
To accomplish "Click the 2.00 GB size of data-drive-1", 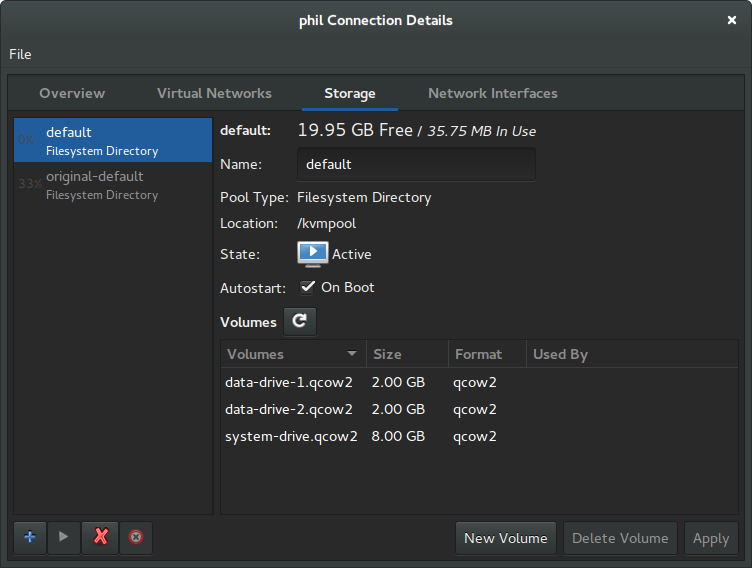I will coord(398,382).
